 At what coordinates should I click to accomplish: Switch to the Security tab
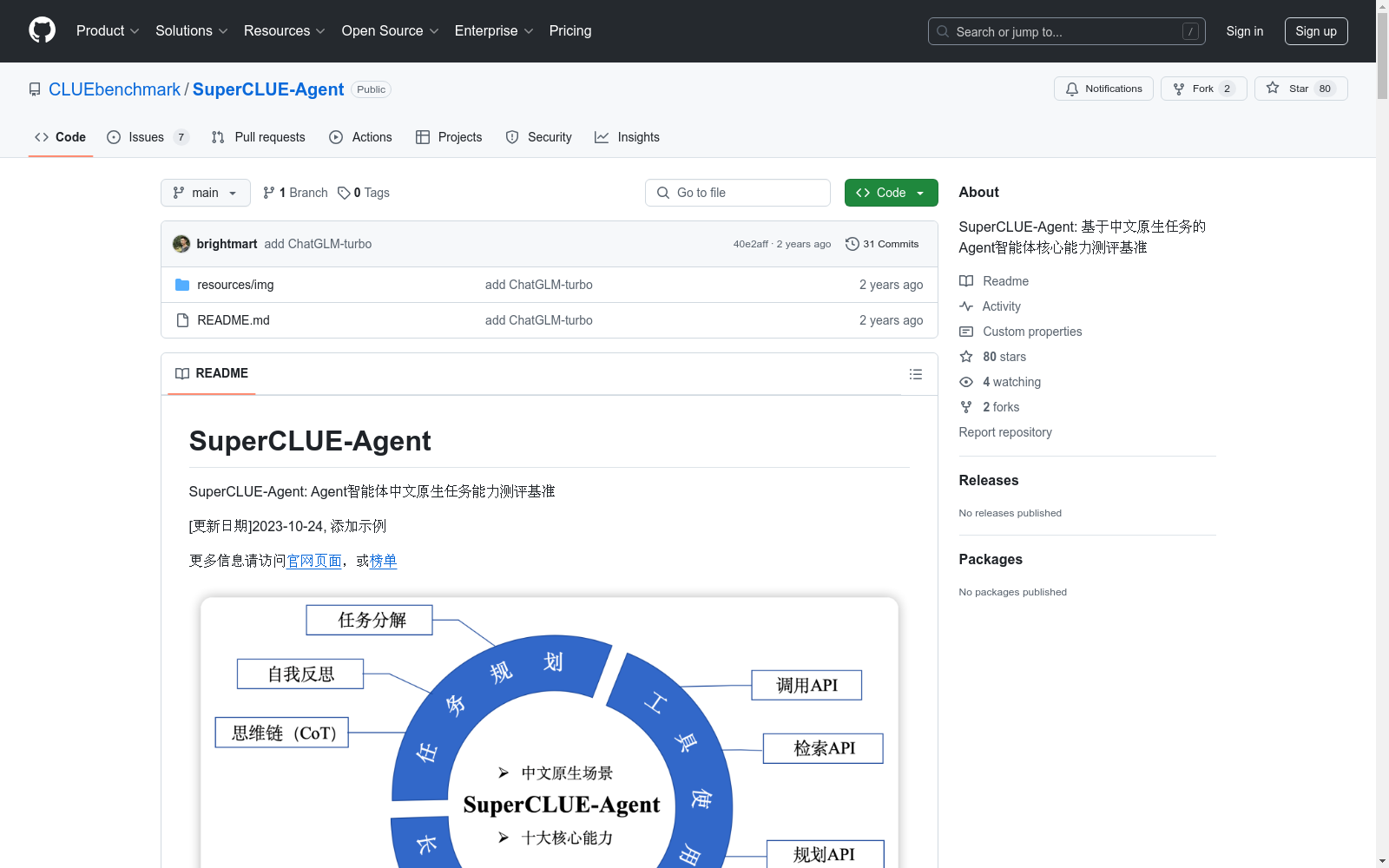(539, 137)
